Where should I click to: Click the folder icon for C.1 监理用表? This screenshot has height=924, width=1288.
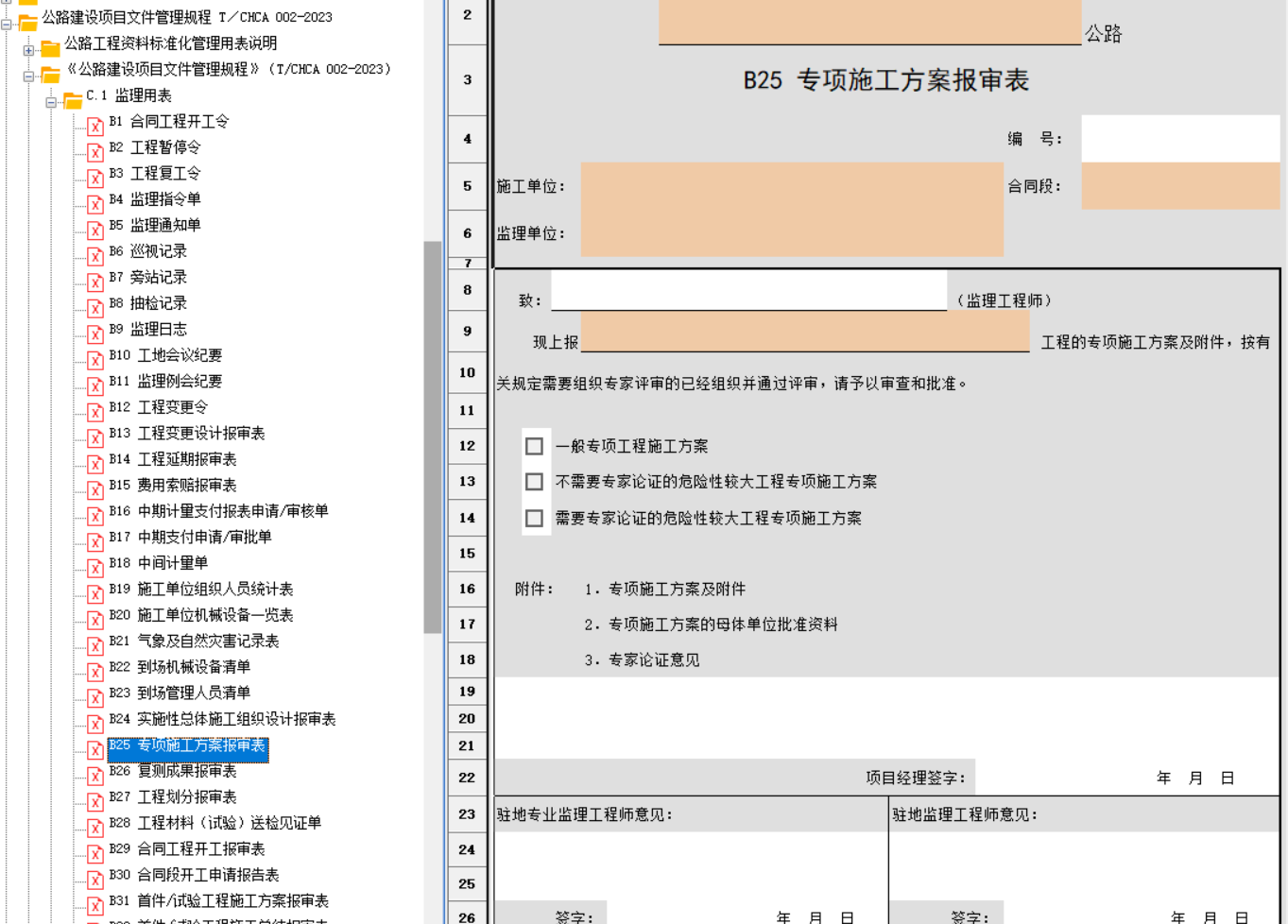(73, 99)
